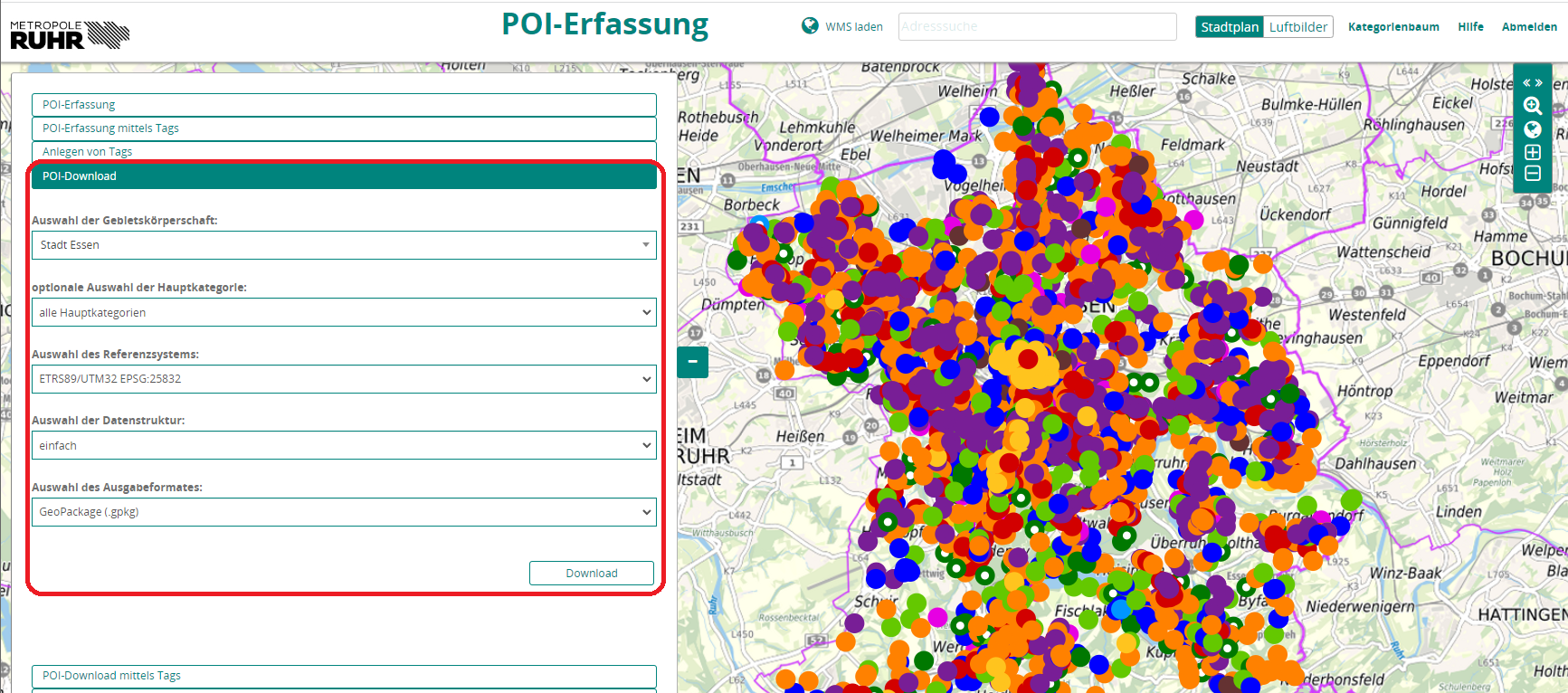Click the Hattingen map label
Screen dimensions: 1568x693
click(1522, 615)
